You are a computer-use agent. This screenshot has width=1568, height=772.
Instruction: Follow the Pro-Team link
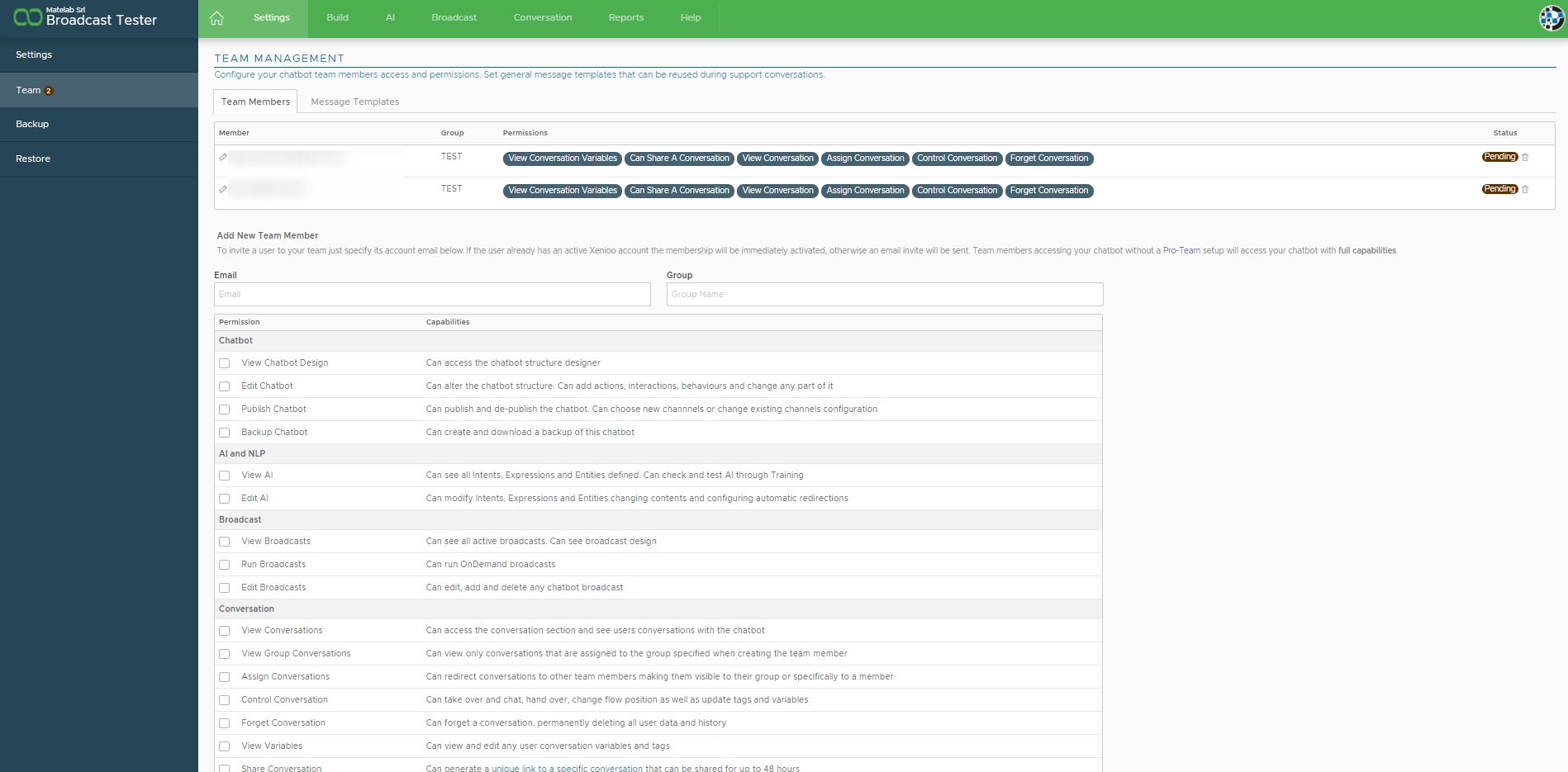(1181, 250)
